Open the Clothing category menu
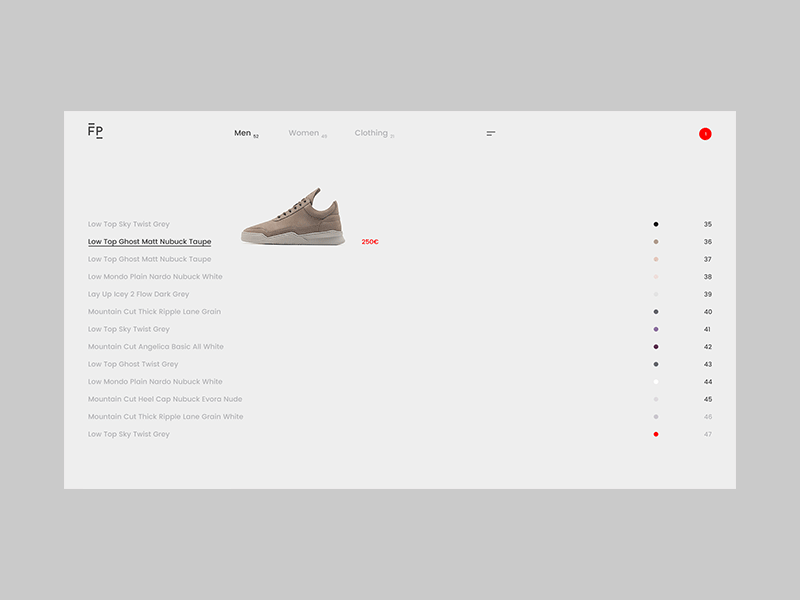 click(371, 132)
